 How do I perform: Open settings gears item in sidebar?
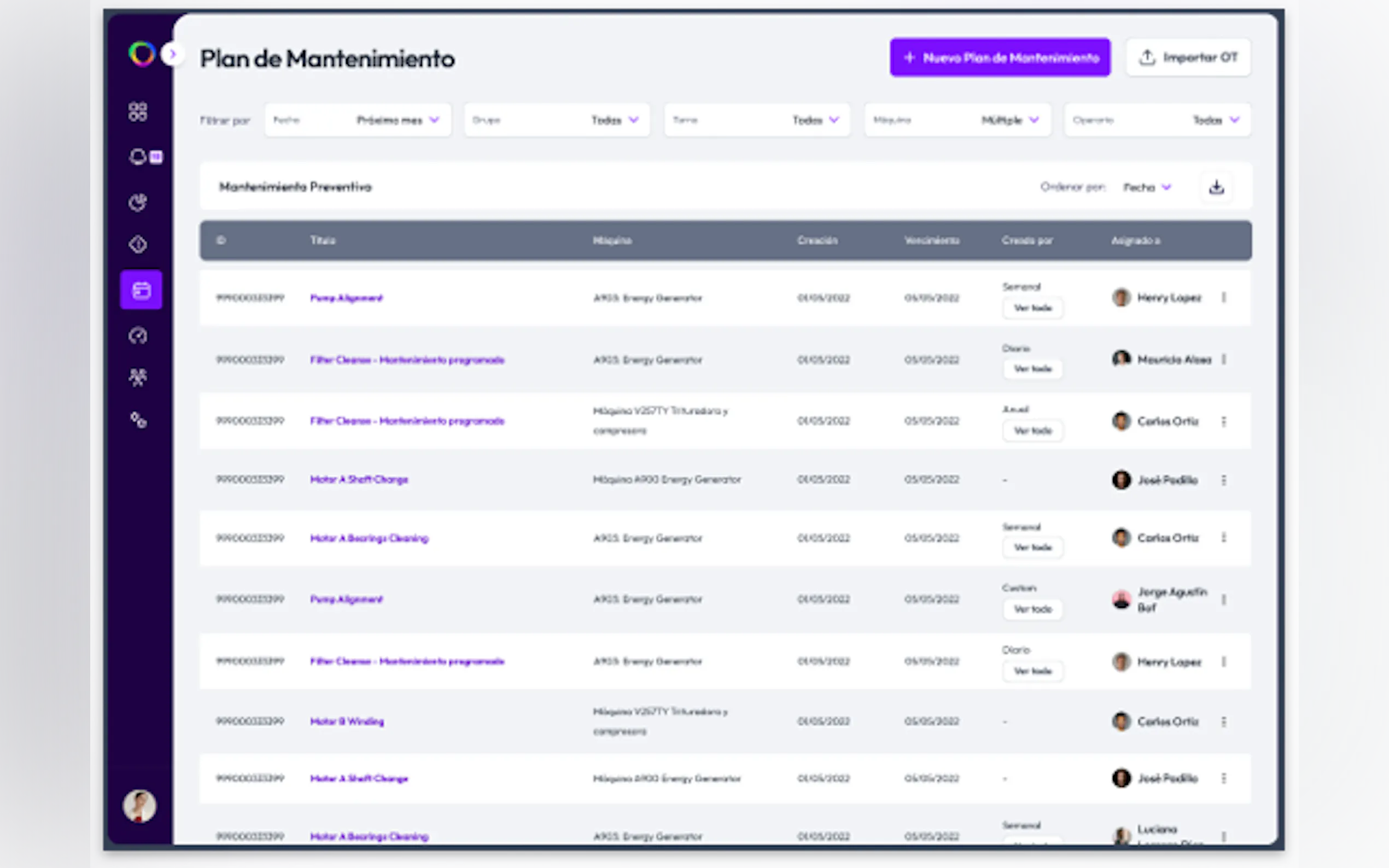pyautogui.click(x=138, y=420)
